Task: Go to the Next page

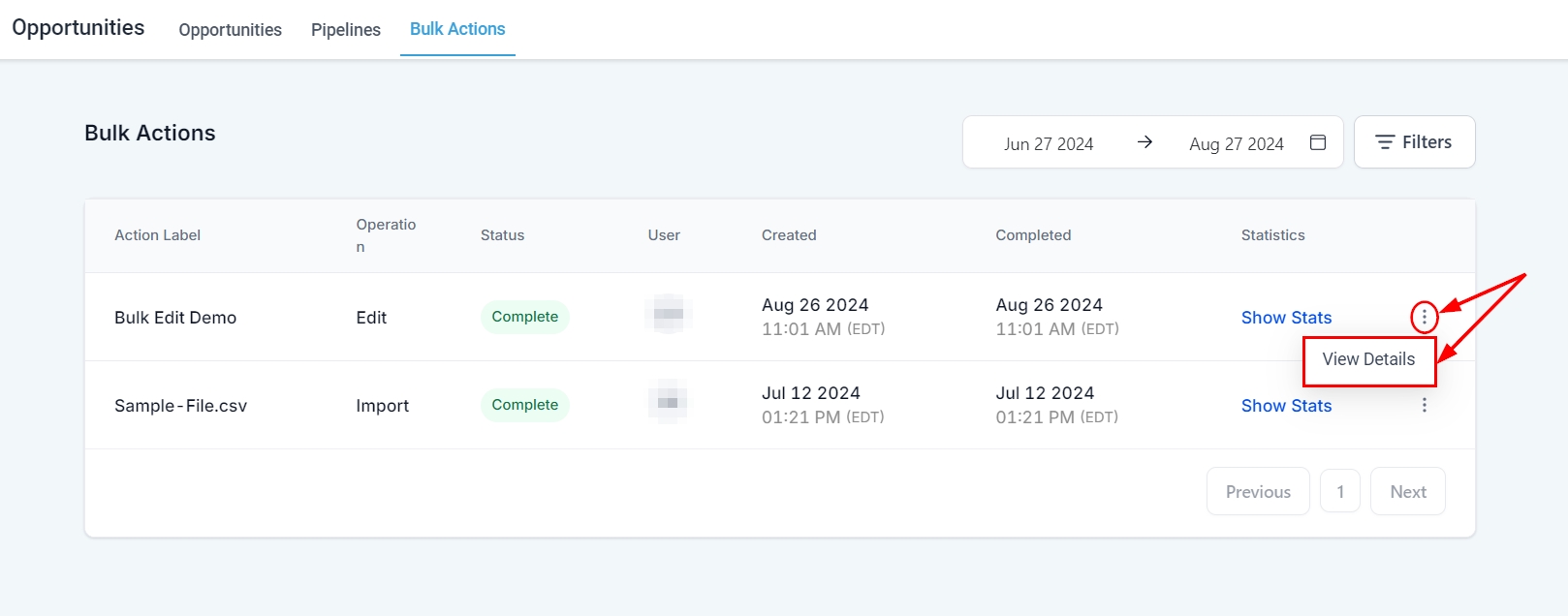Action: point(1407,492)
